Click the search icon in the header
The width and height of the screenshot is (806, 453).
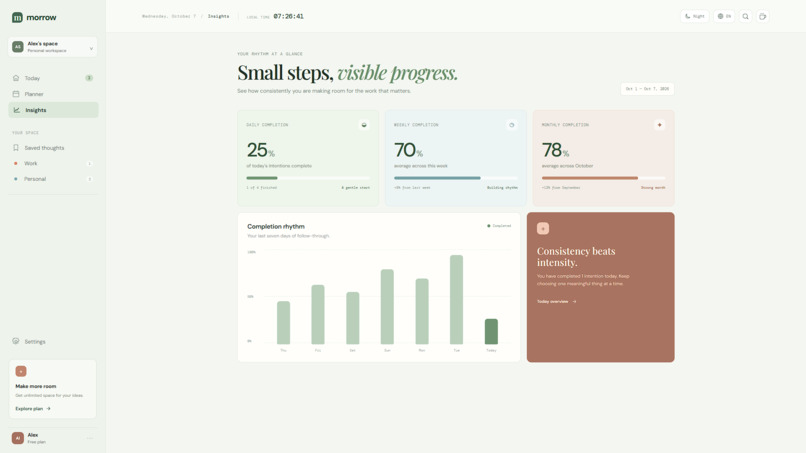click(745, 16)
